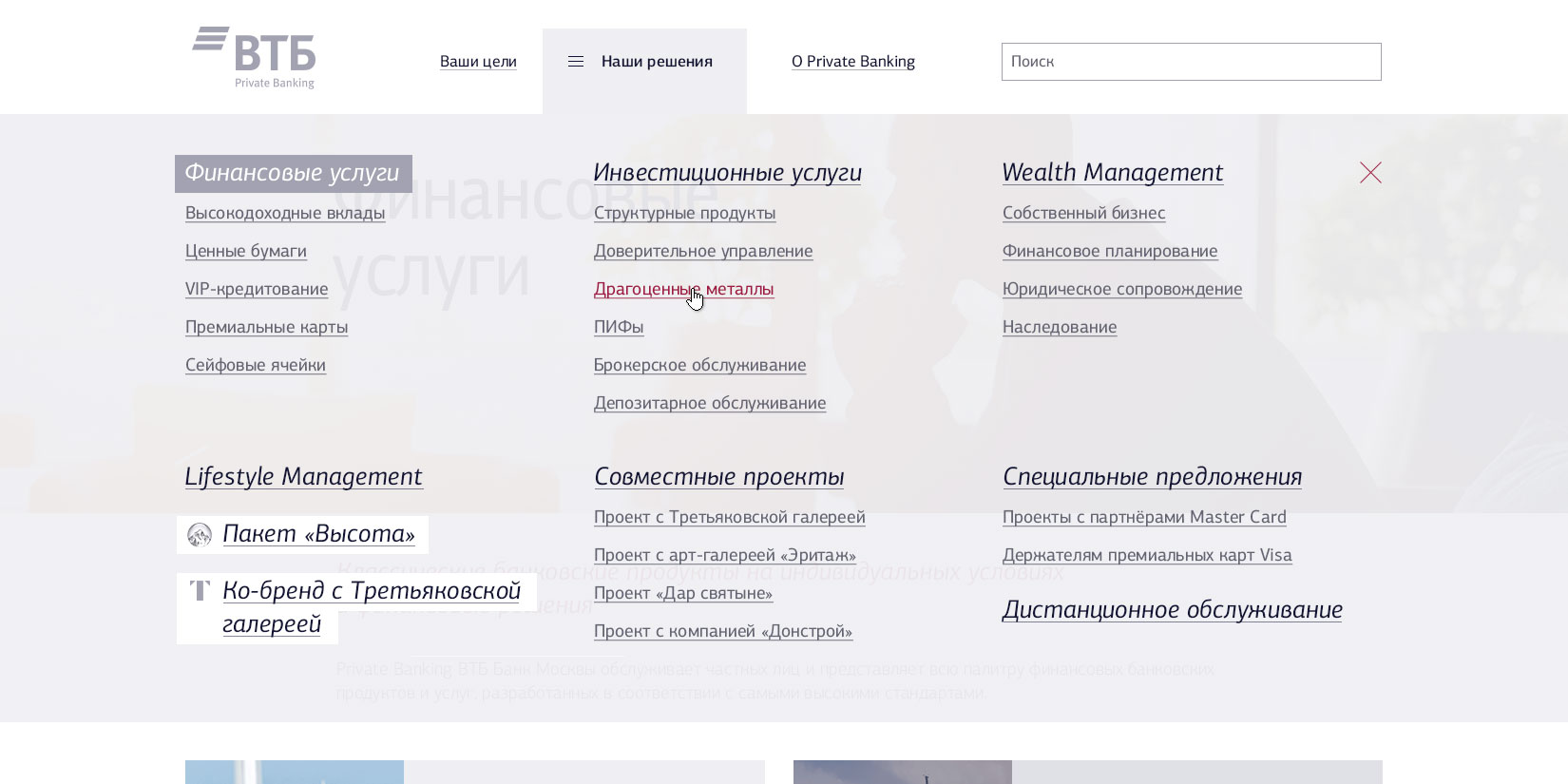1568x784 pixels.
Task: Click into the Поиск search field
Action: (1190, 62)
